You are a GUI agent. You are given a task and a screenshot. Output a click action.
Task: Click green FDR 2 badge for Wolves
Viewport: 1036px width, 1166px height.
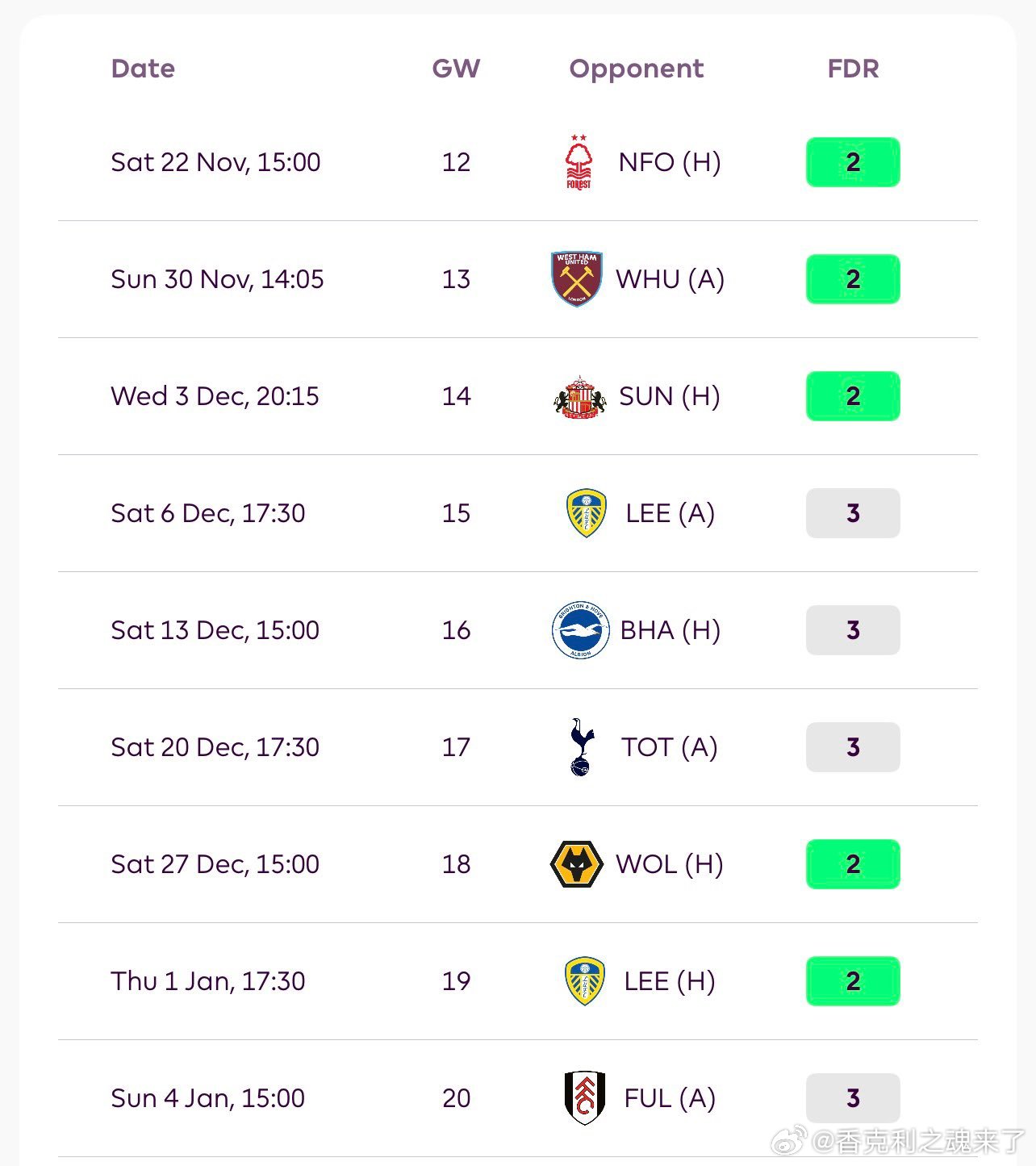tap(853, 864)
